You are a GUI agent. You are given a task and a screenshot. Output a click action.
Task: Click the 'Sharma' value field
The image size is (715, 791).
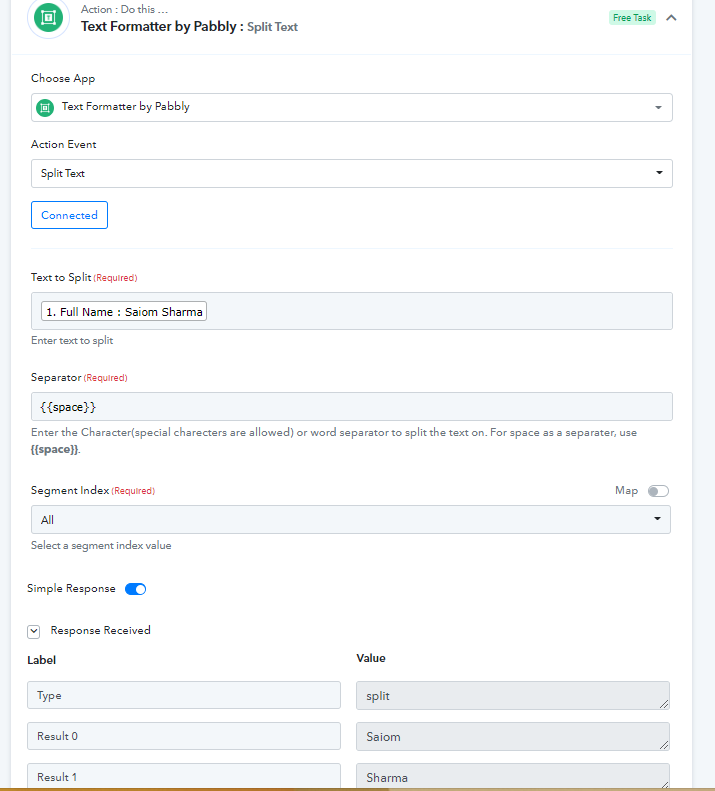pos(513,776)
